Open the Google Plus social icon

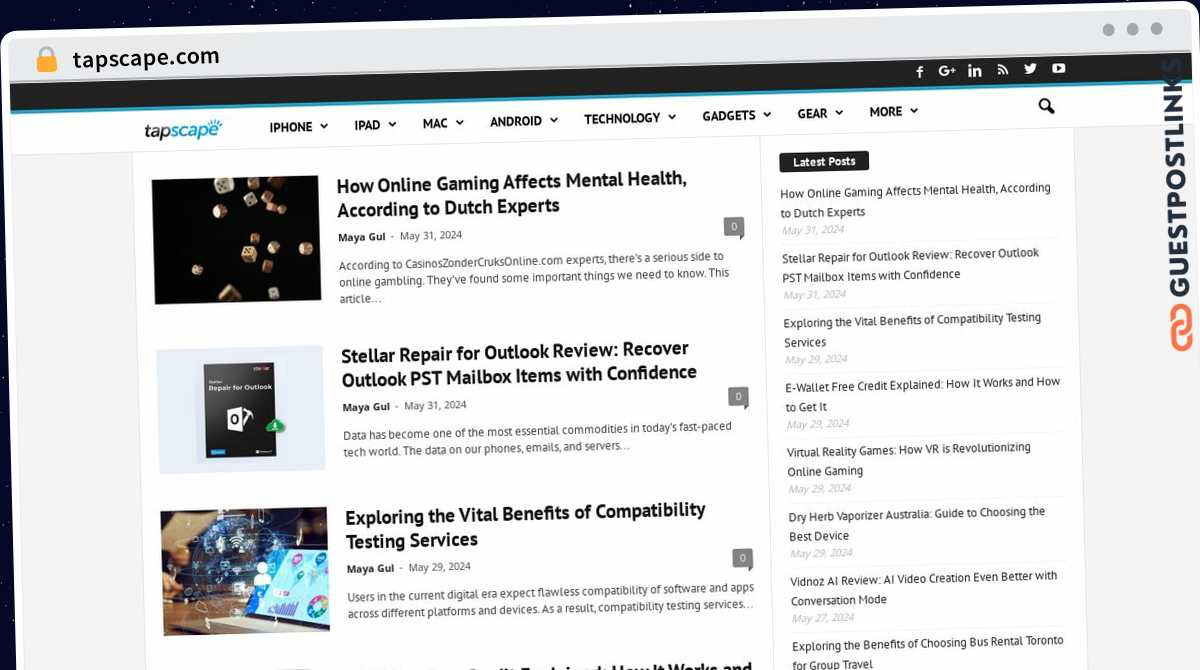[x=947, y=71]
